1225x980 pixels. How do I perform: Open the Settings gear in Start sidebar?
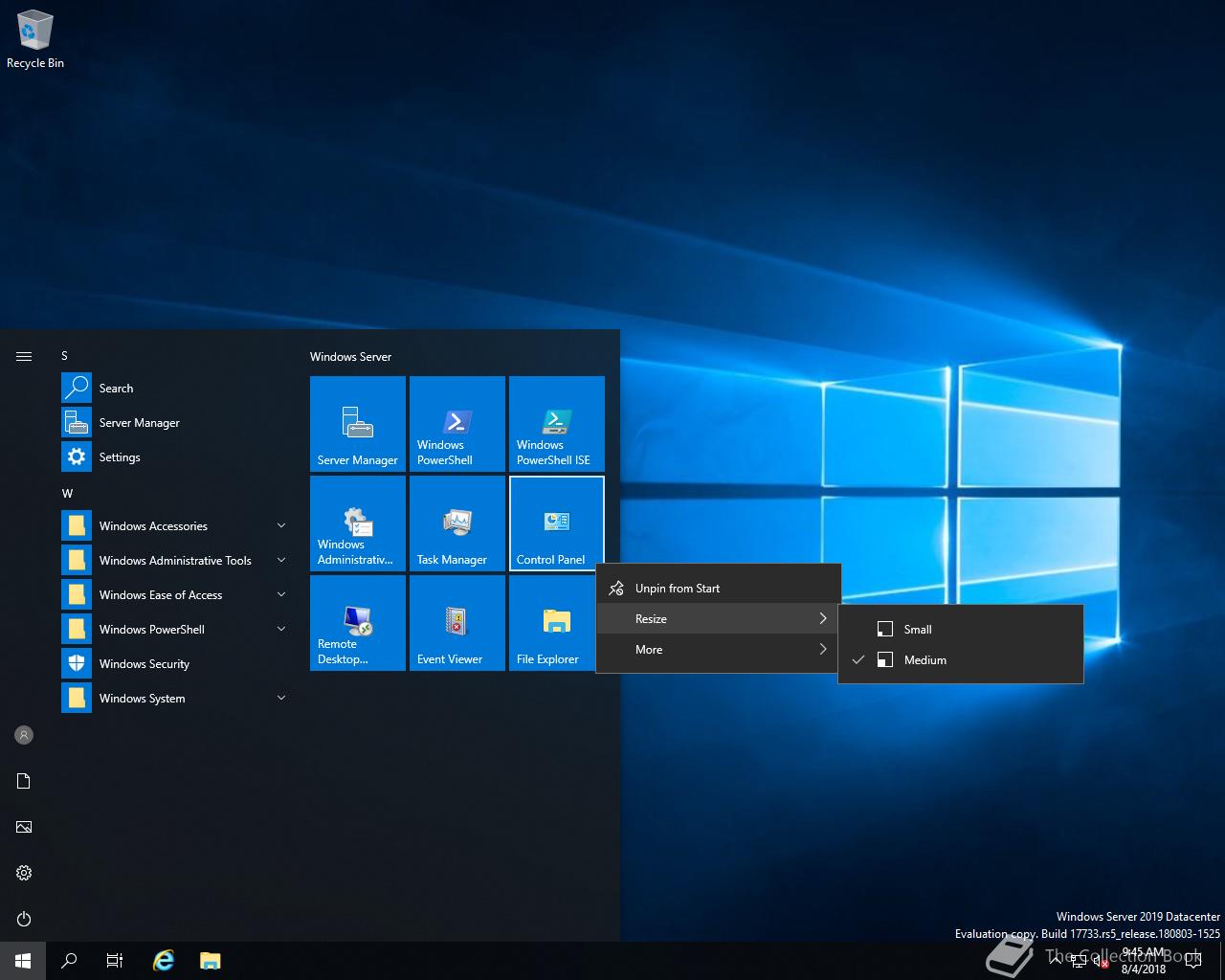[24, 873]
